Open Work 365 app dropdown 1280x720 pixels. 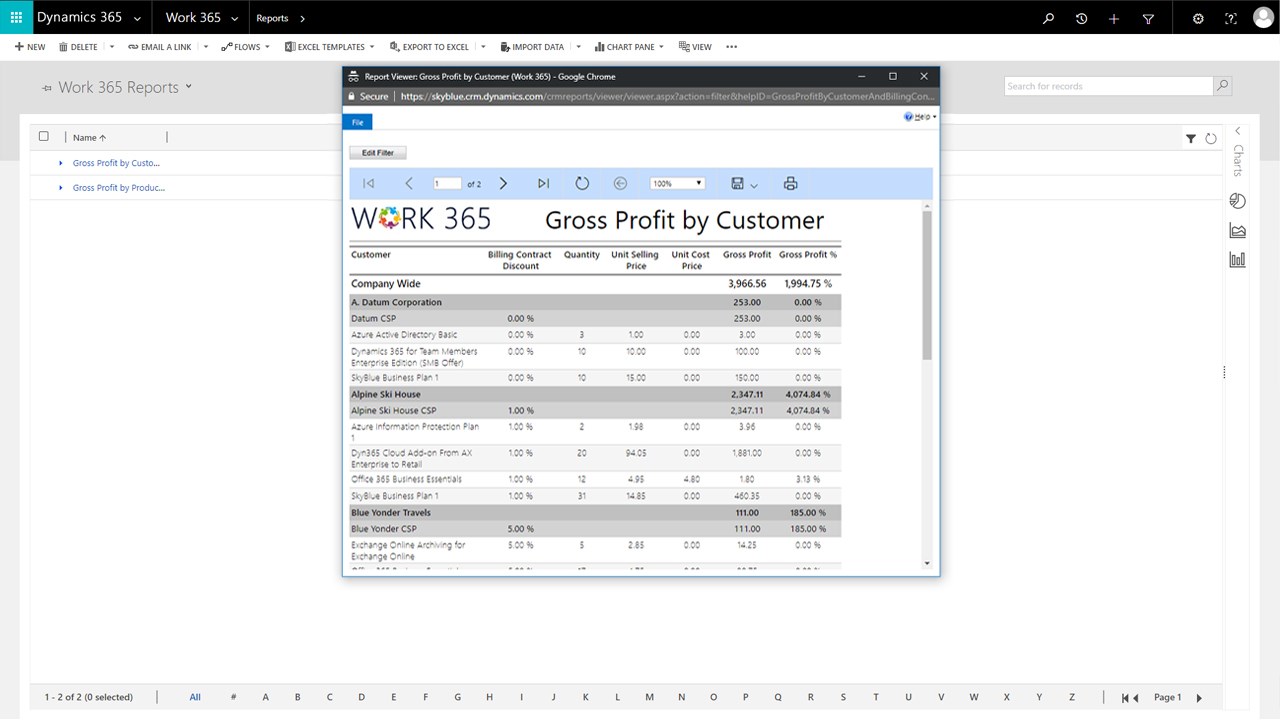click(x=235, y=18)
